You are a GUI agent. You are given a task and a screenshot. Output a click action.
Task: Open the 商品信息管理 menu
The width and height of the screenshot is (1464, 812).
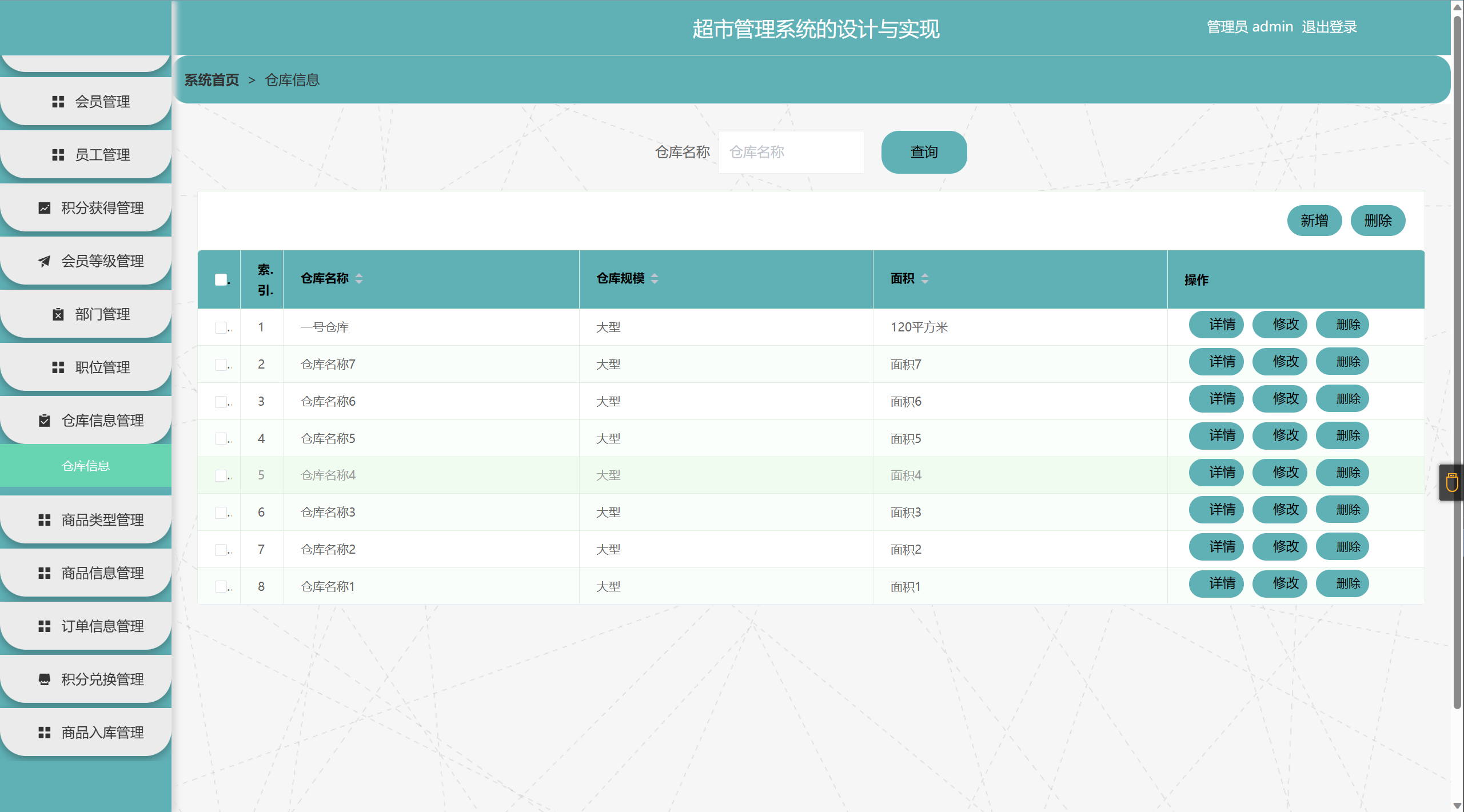pyautogui.click(x=86, y=573)
